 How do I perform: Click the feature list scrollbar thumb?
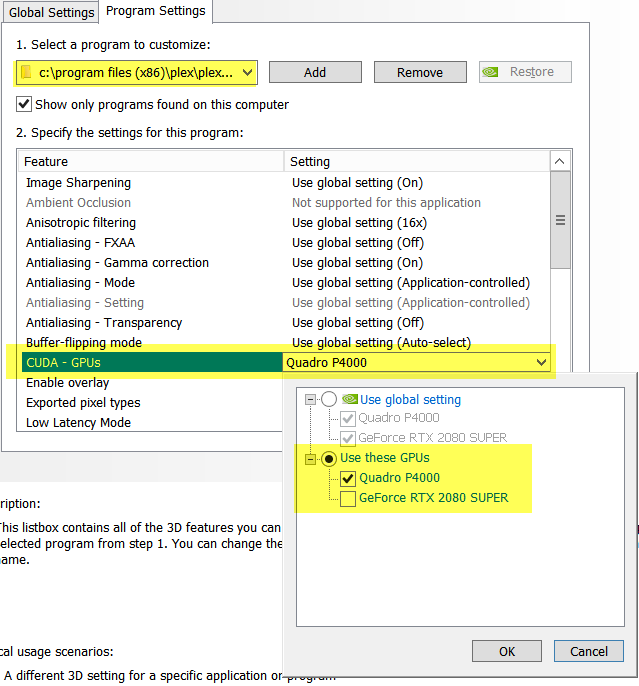click(x=560, y=220)
